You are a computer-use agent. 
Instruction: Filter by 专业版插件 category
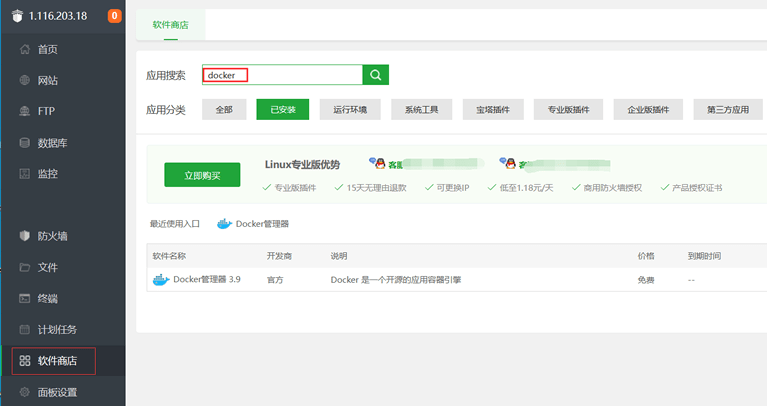tap(568, 110)
